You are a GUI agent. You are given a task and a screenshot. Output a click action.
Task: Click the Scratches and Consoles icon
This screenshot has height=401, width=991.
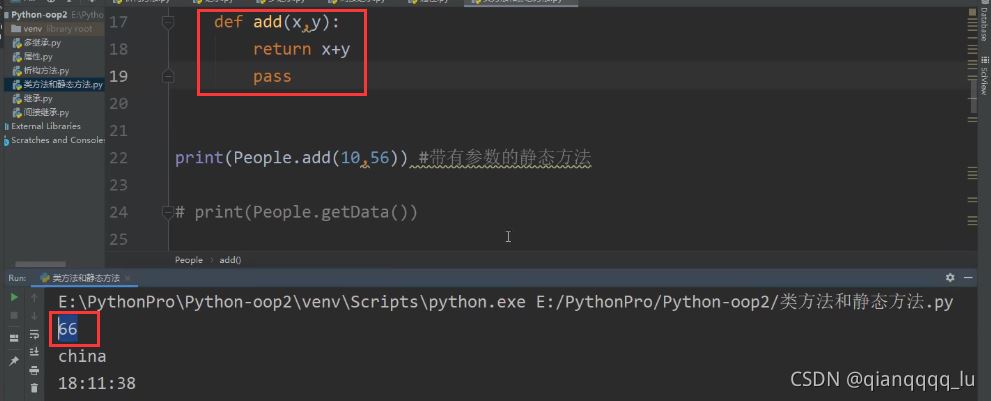pos(6,140)
